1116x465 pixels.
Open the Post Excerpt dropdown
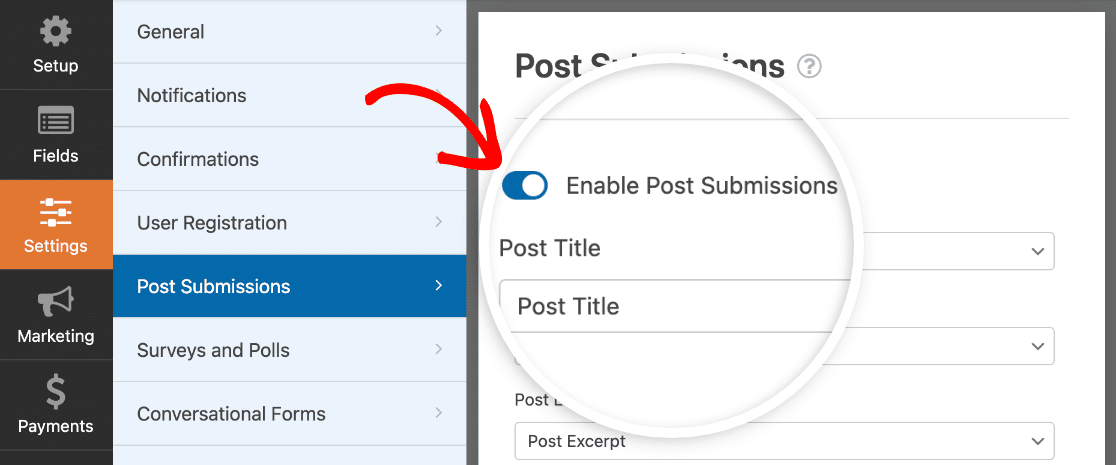pyautogui.click(x=784, y=441)
